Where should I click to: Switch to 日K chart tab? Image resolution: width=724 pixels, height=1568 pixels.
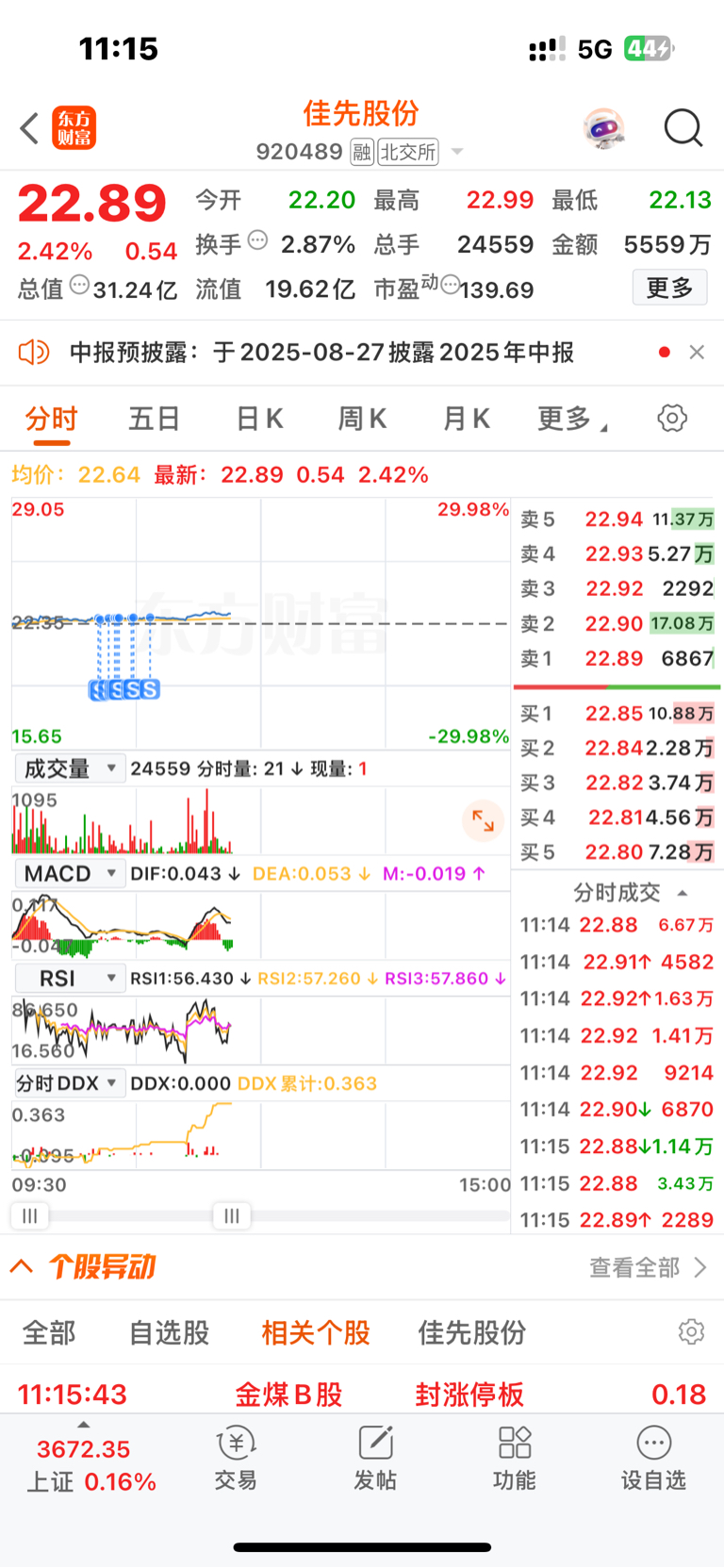[259, 418]
